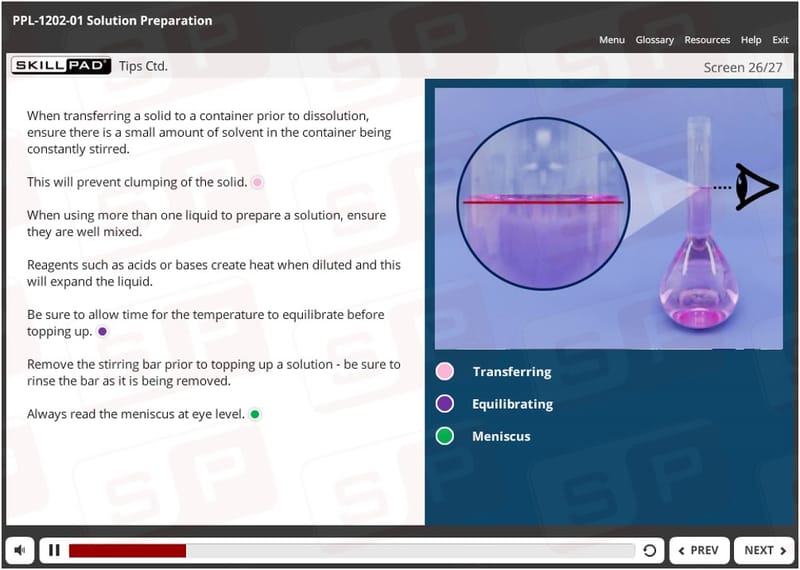Click the 'PPL-1202-01 Solution Preparation' title
The width and height of the screenshot is (800, 570).
[x=112, y=20]
